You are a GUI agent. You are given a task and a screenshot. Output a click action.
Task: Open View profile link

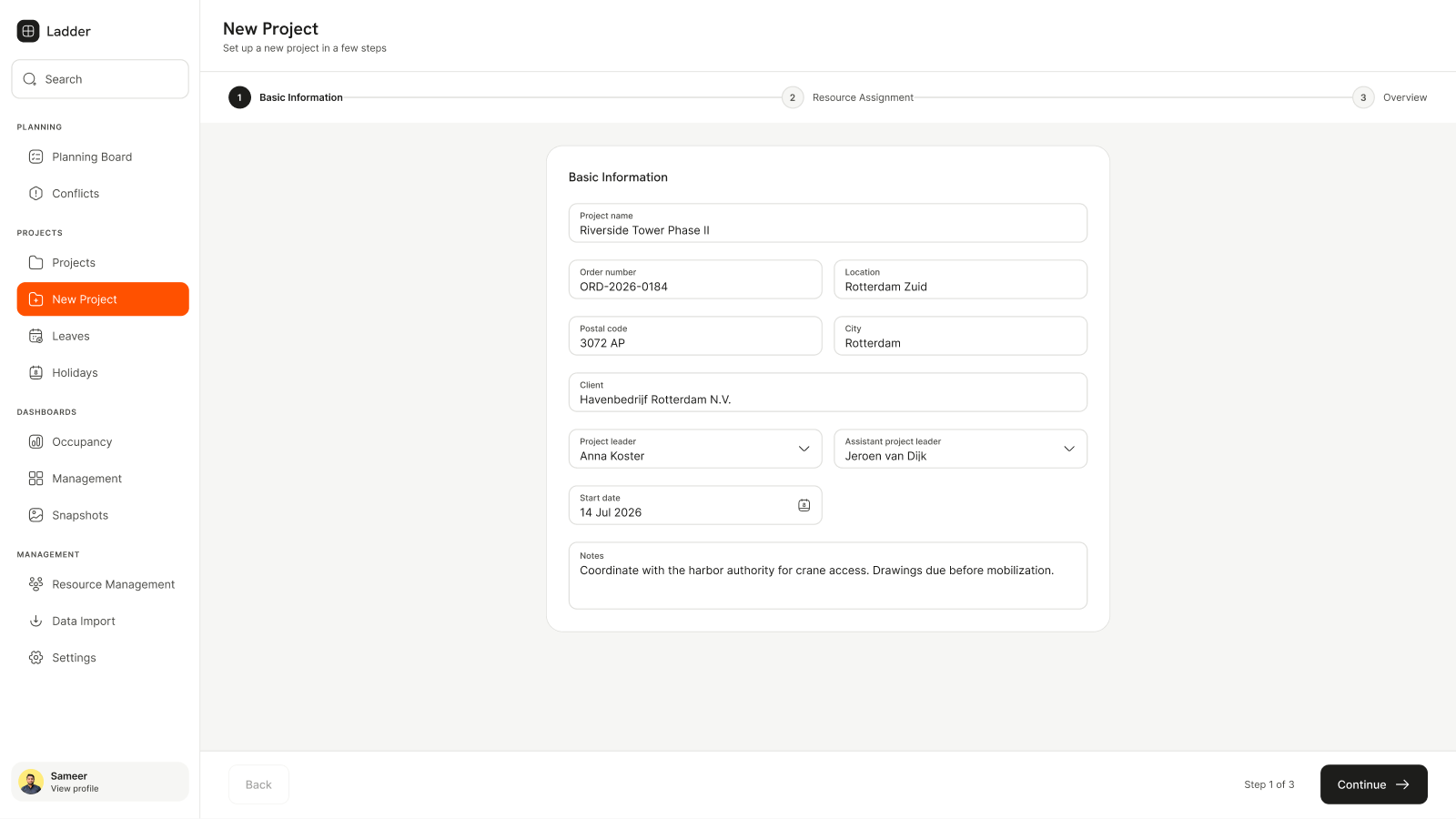click(x=75, y=789)
